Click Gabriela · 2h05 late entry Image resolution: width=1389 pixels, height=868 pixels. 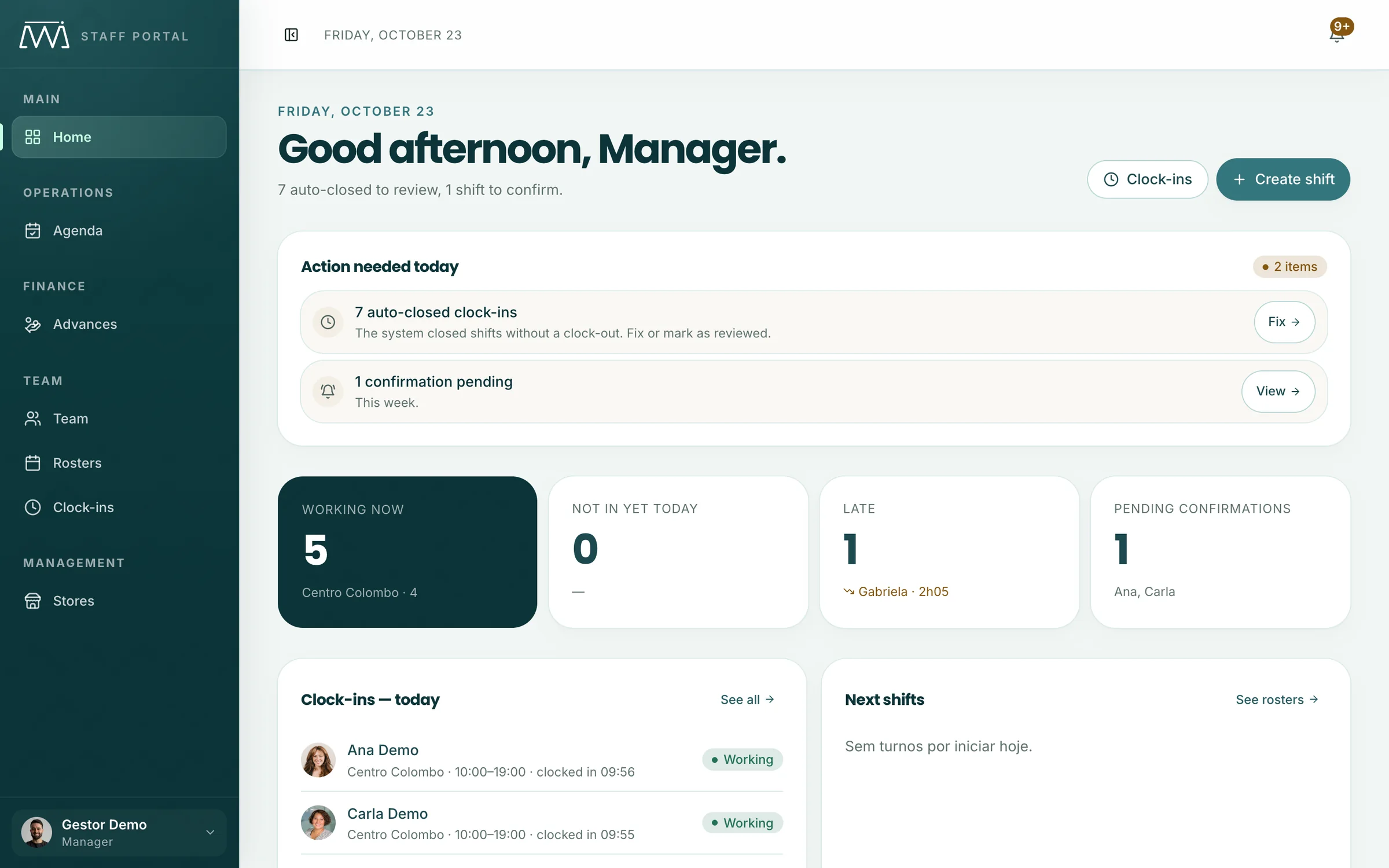896,591
